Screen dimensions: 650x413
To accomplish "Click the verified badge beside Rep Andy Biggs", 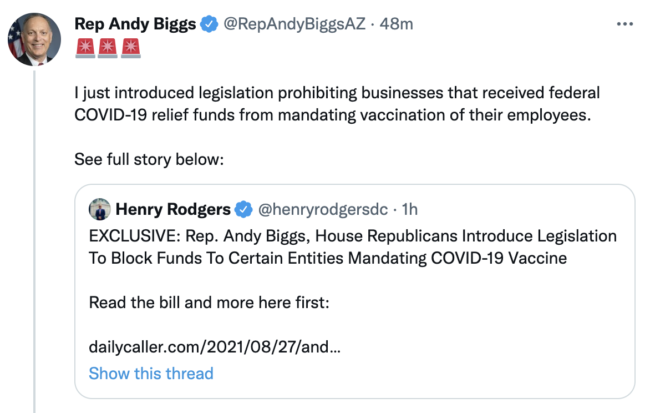I will tap(207, 23).
